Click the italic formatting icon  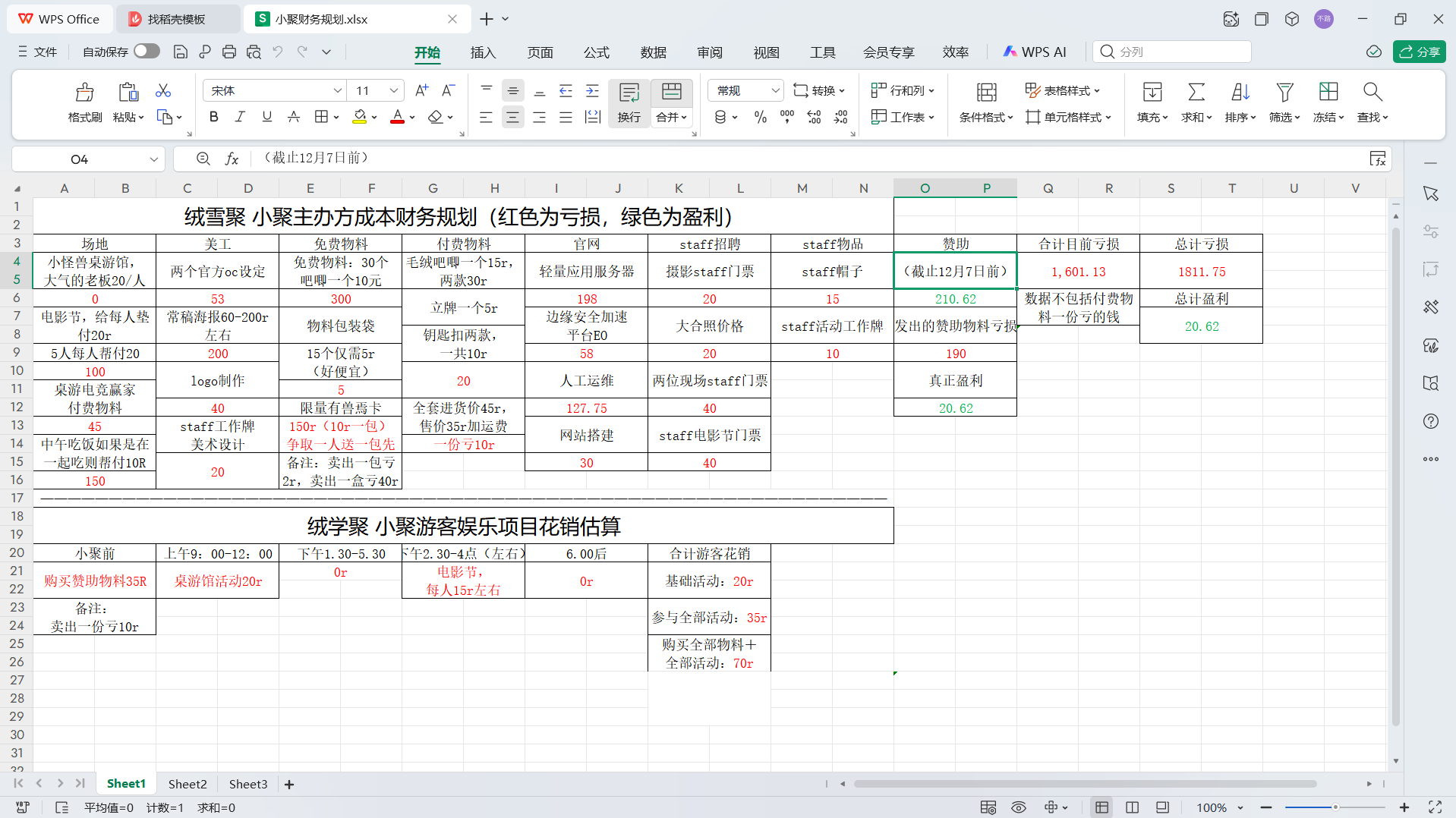click(x=240, y=117)
